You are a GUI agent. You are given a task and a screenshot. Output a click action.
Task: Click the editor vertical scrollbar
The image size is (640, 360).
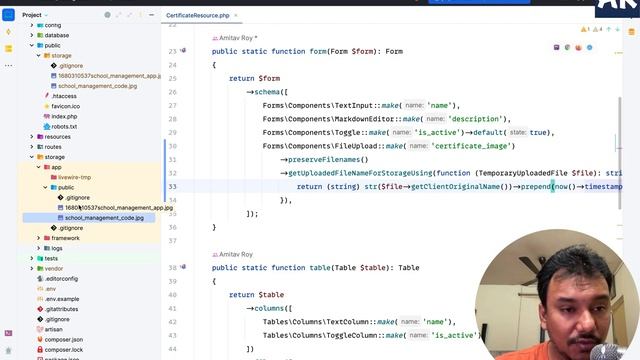click(x=620, y=153)
